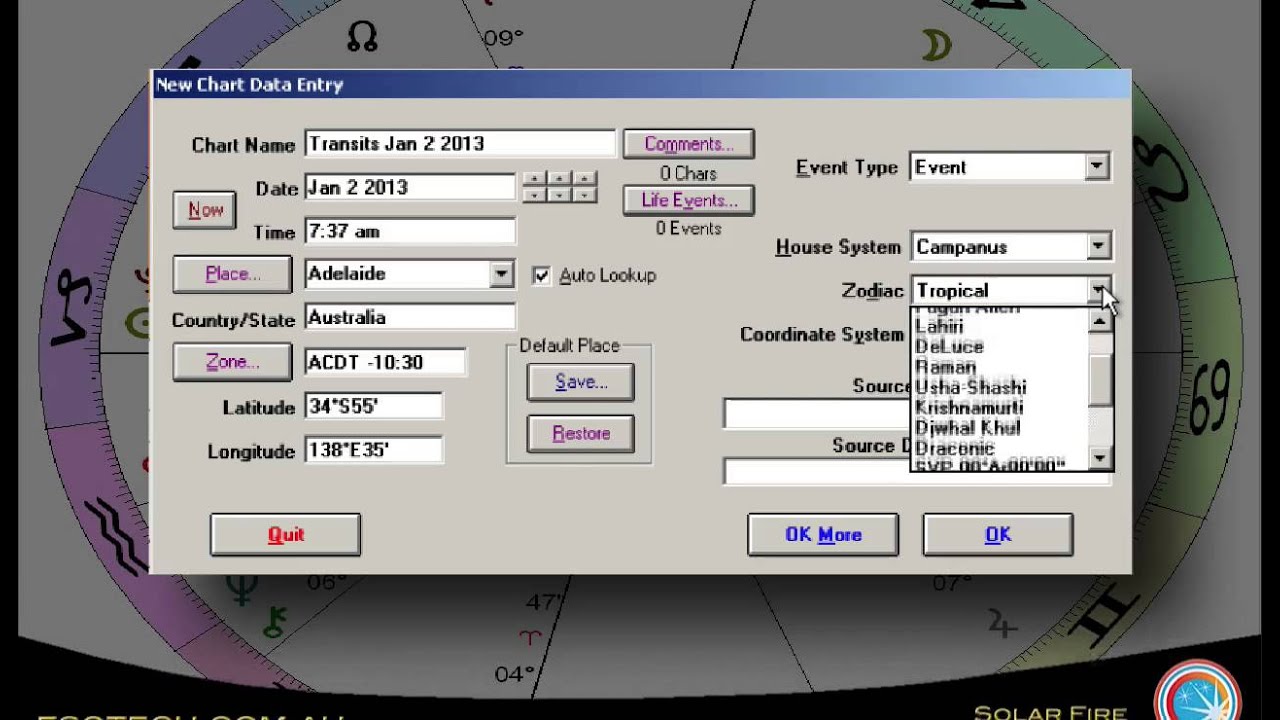This screenshot has width=1280, height=720.
Task: Click the first date stepper up arrow
Action: 535,179
